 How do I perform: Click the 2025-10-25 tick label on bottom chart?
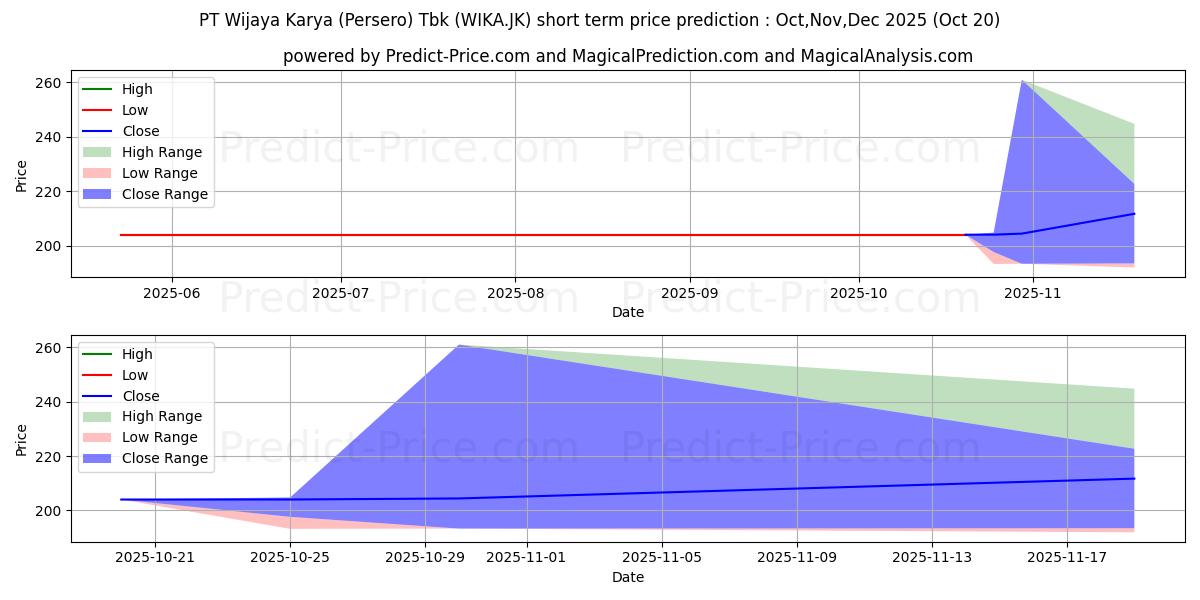pos(290,558)
